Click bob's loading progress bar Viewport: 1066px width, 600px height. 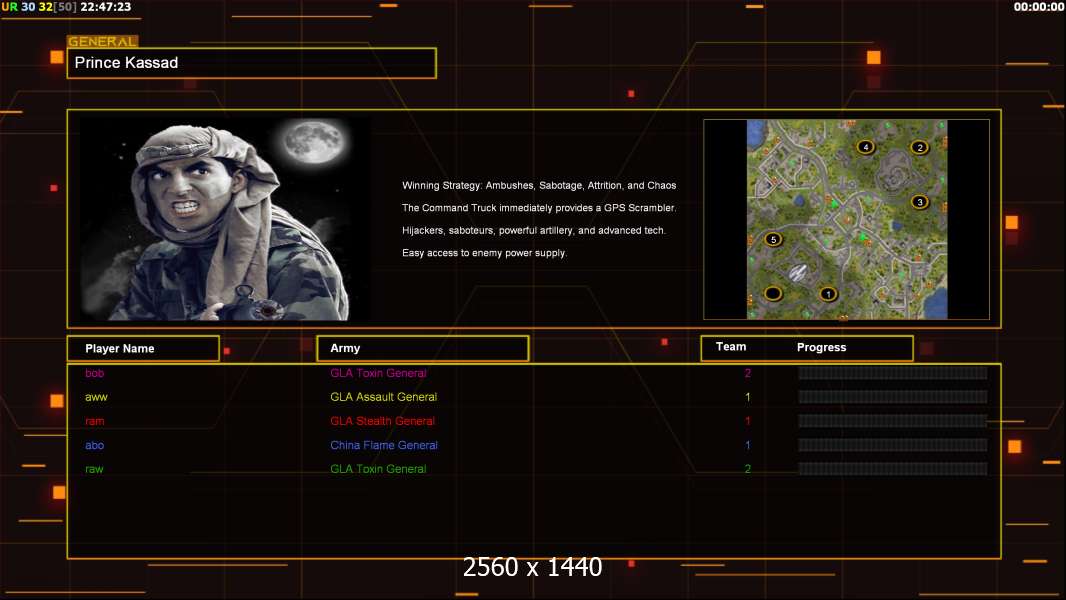893,373
